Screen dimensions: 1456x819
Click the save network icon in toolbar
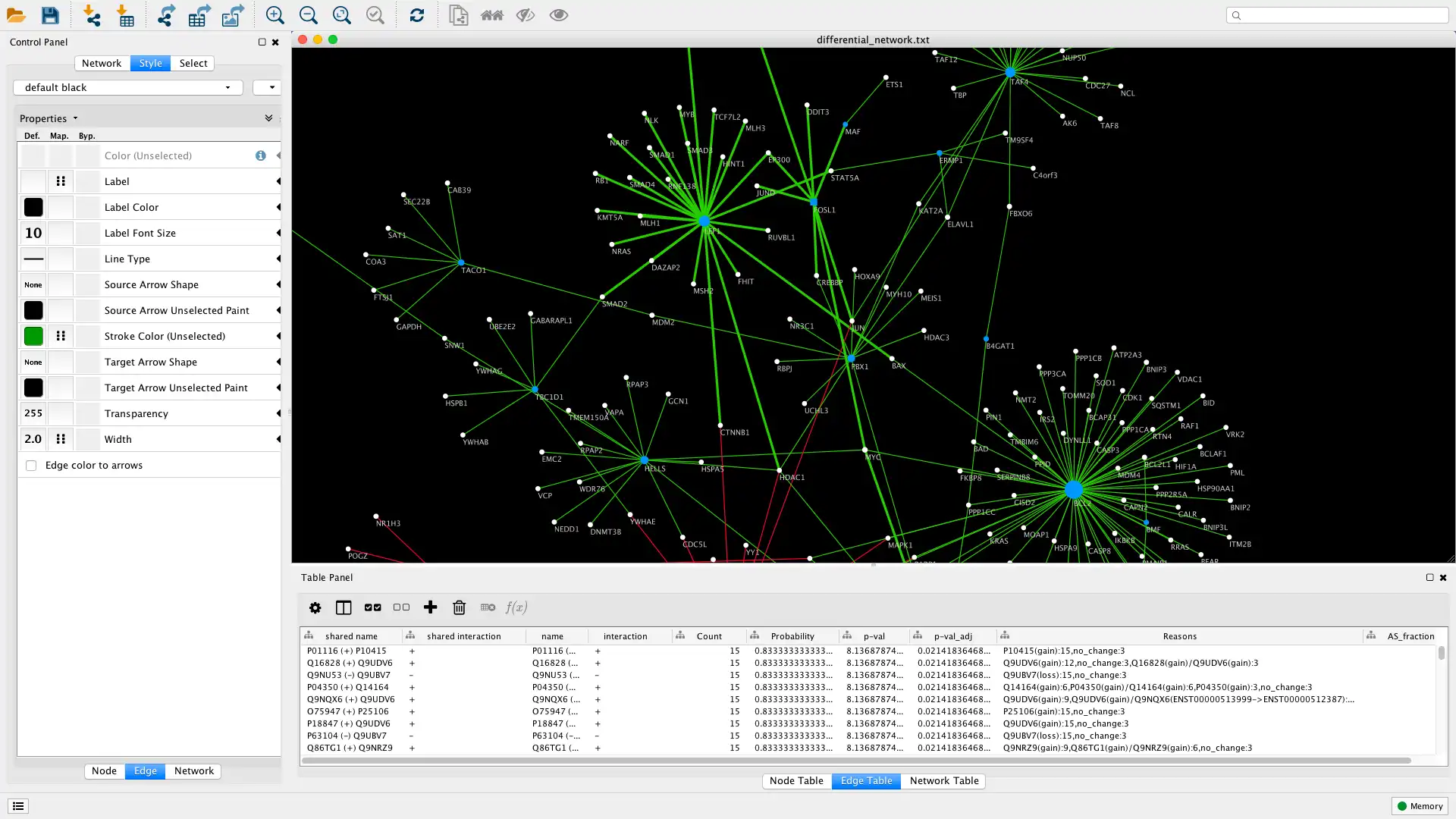[x=49, y=15]
